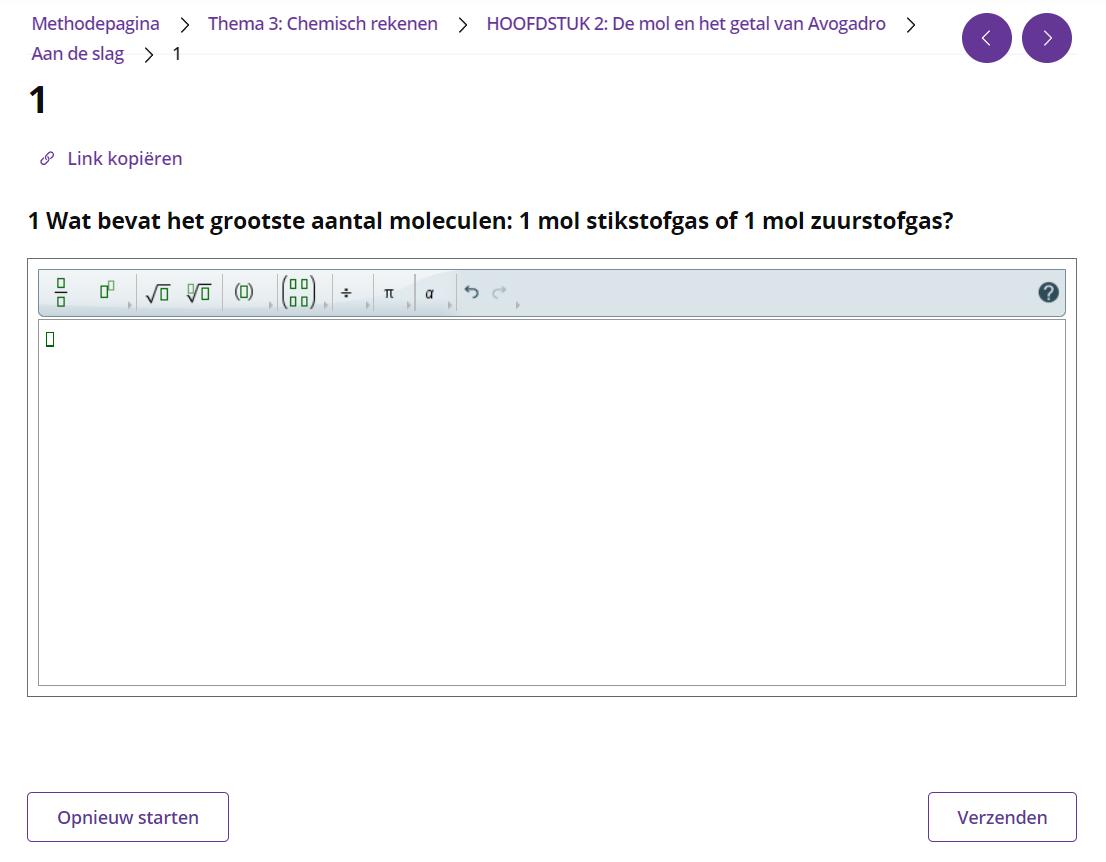The width and height of the screenshot is (1106, 862).
Task: Insert a square root symbol
Action: [x=157, y=292]
